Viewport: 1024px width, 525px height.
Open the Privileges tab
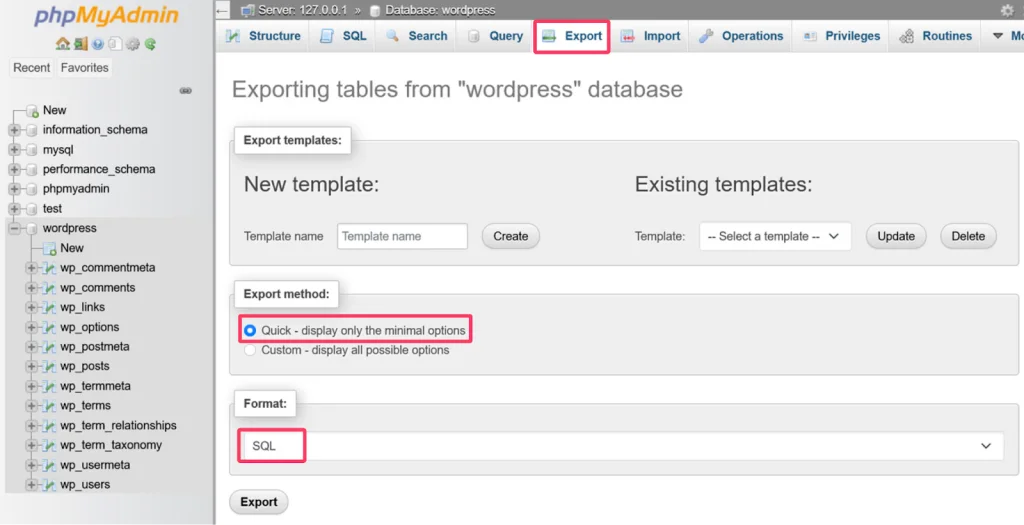click(x=842, y=36)
